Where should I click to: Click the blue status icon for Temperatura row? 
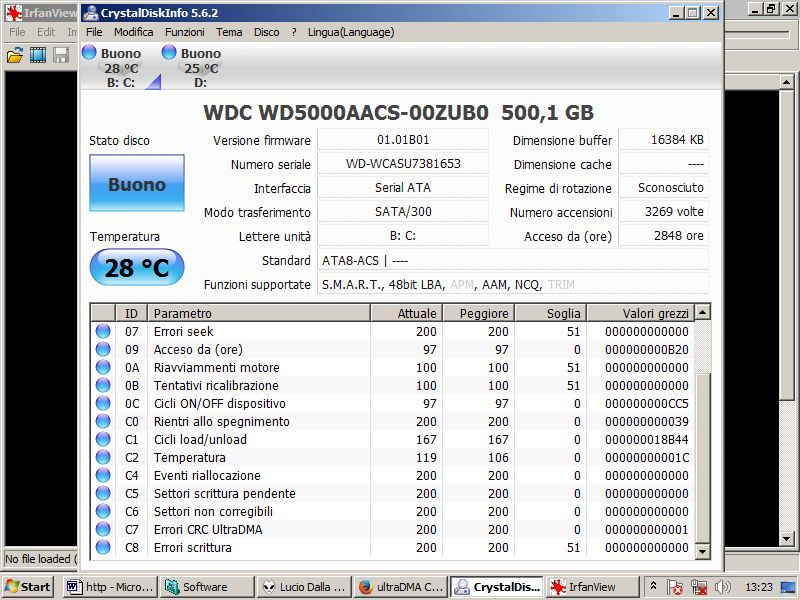[x=103, y=458]
